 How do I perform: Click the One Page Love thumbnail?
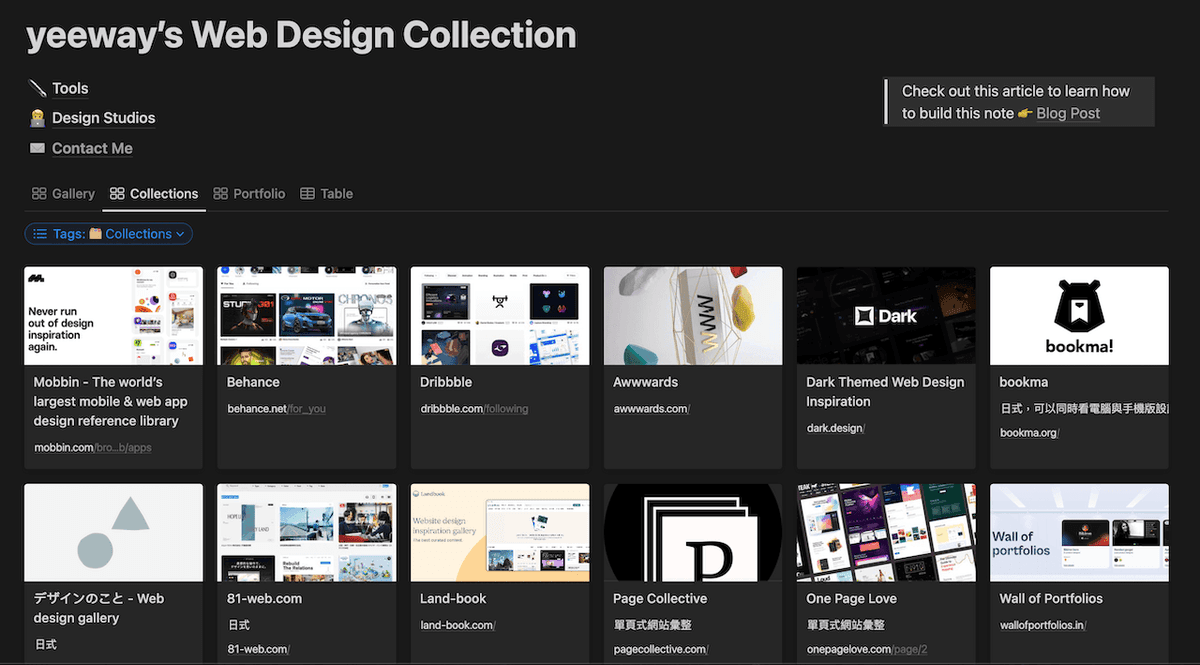(x=886, y=533)
